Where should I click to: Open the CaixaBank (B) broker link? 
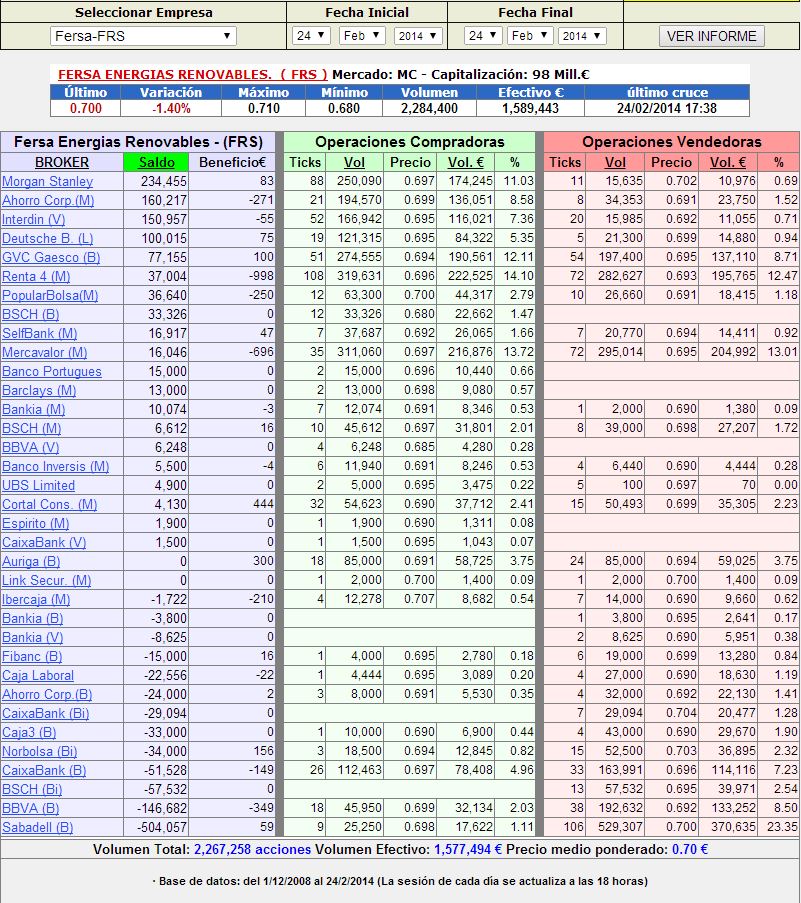44,771
